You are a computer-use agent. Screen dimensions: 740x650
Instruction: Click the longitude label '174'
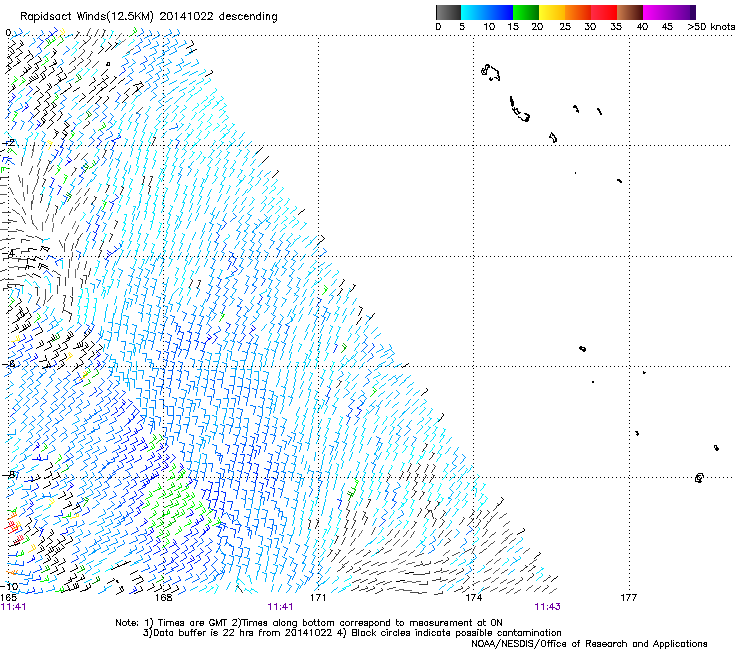click(x=474, y=598)
